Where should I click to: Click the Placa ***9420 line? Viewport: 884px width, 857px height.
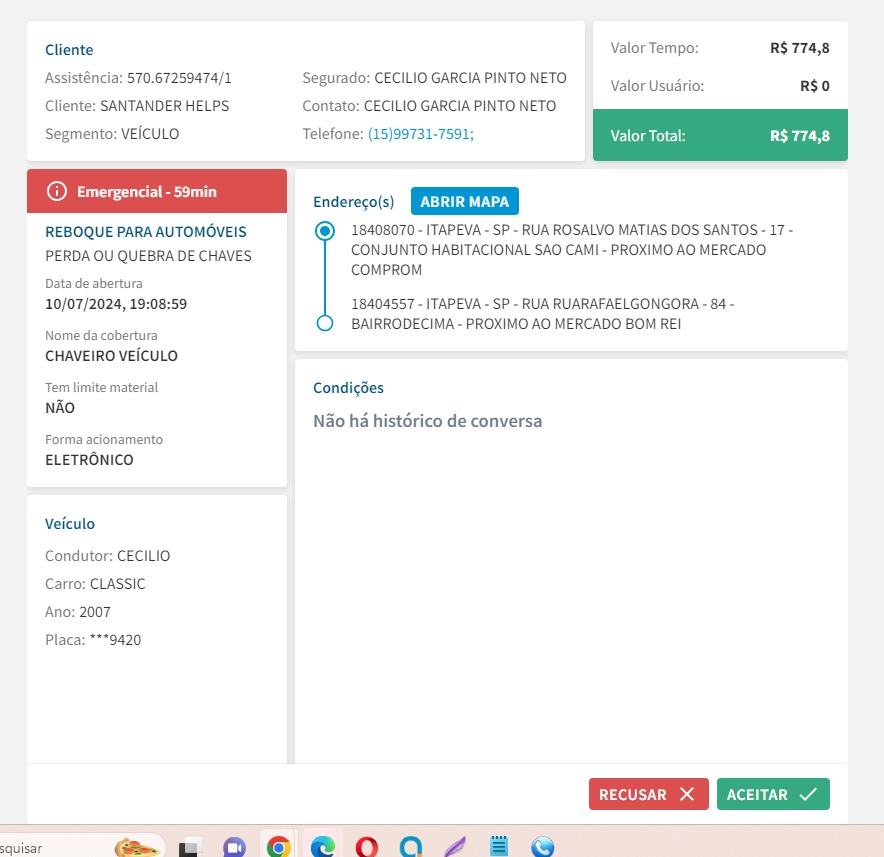pyautogui.click(x=93, y=640)
